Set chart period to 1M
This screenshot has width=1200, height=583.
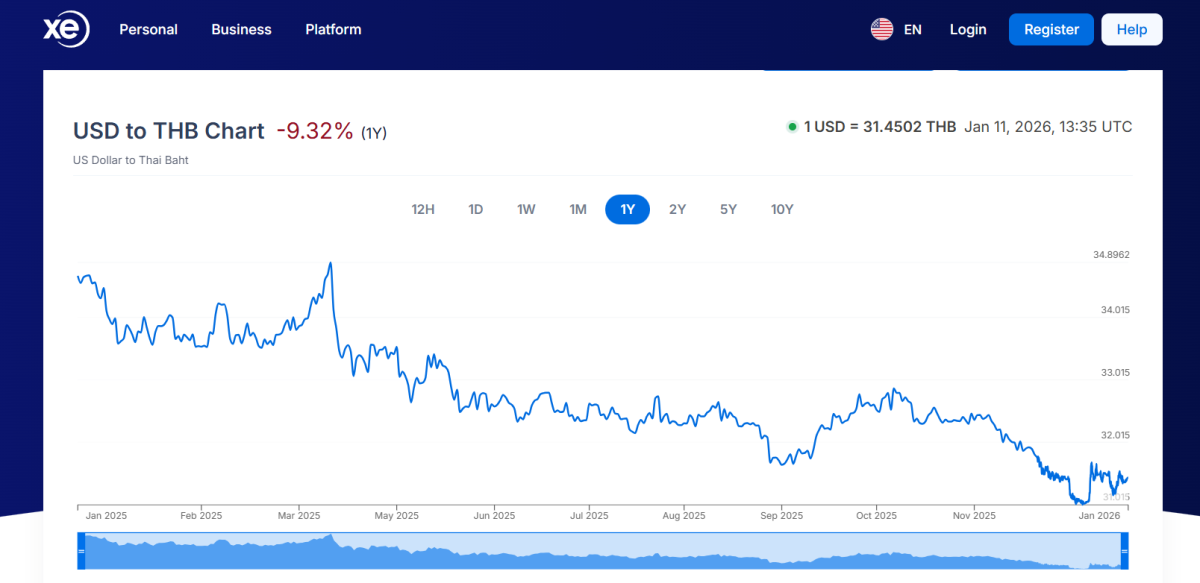[578, 209]
